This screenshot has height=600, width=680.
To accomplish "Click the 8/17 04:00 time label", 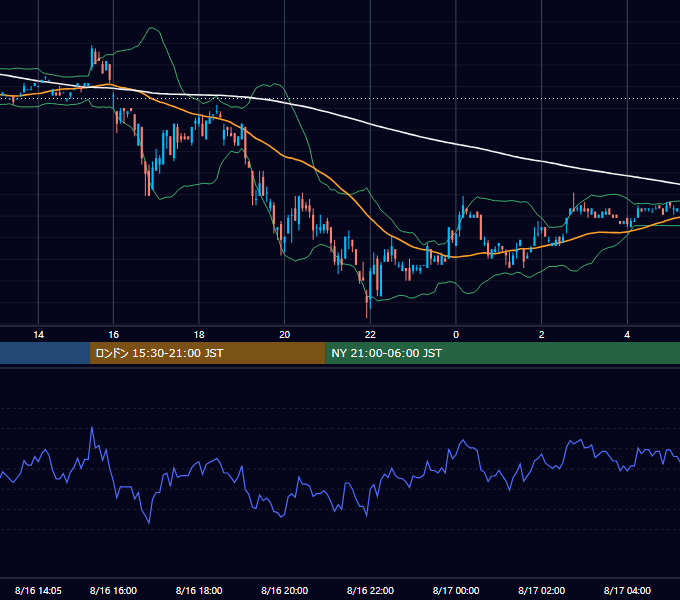I will [x=627, y=590].
